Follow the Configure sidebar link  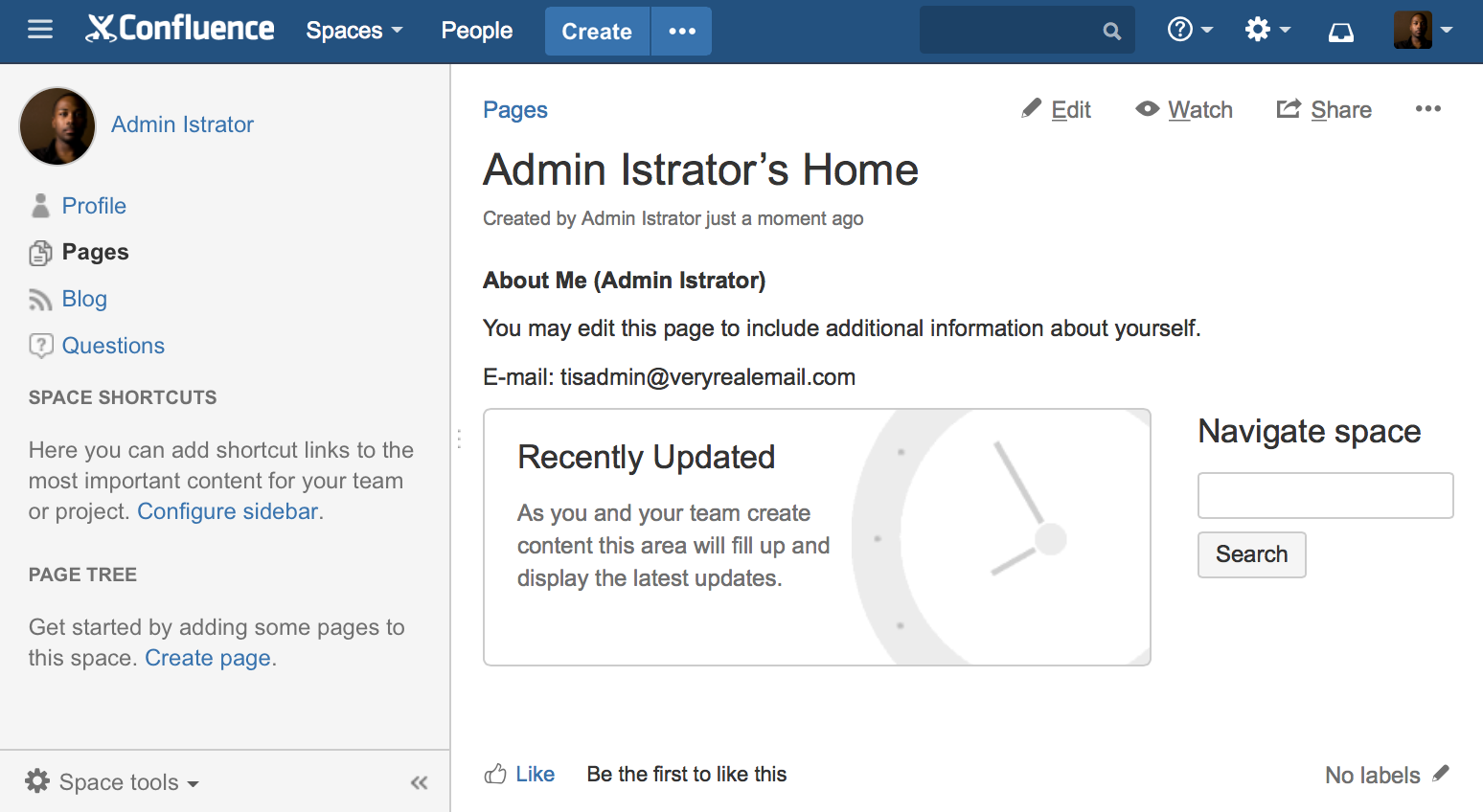click(228, 511)
